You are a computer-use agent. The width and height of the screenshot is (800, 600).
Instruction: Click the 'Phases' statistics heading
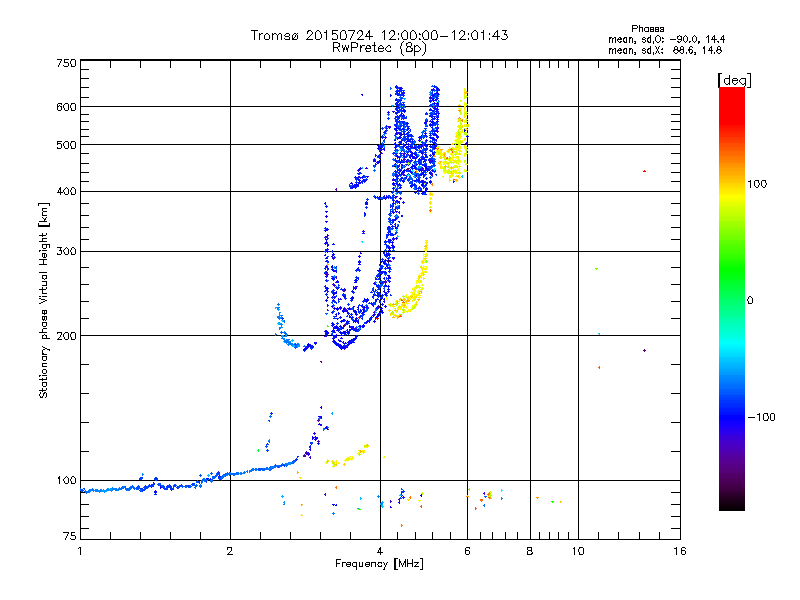tap(647, 29)
